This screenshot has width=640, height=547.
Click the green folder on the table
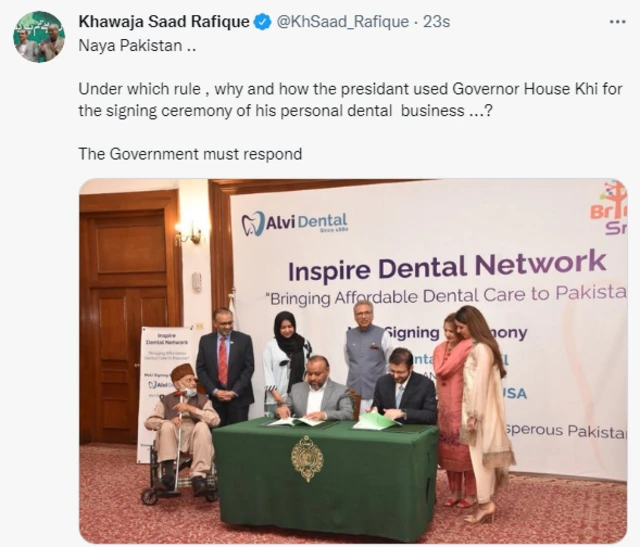[375, 421]
